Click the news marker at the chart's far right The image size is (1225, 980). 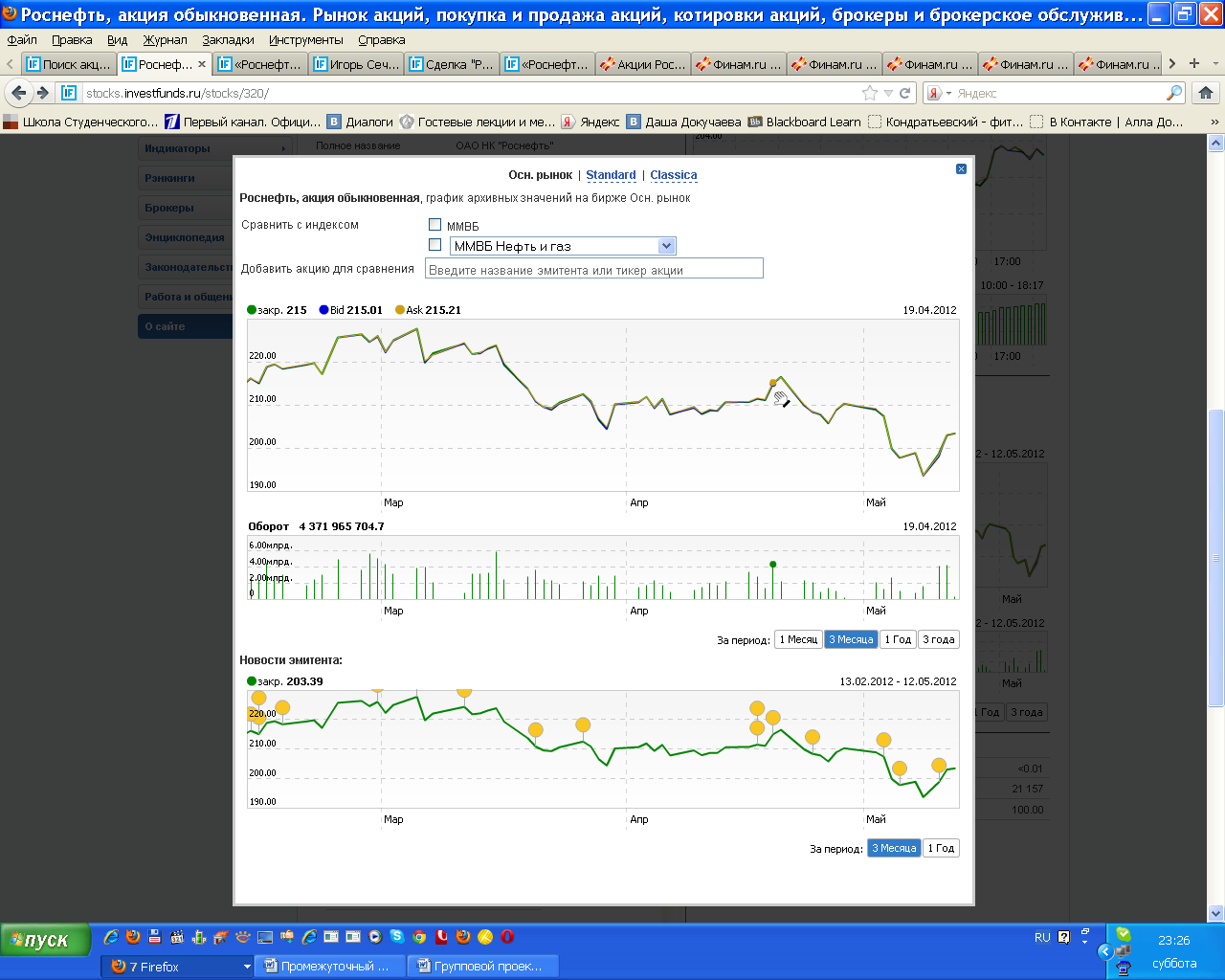tap(939, 766)
